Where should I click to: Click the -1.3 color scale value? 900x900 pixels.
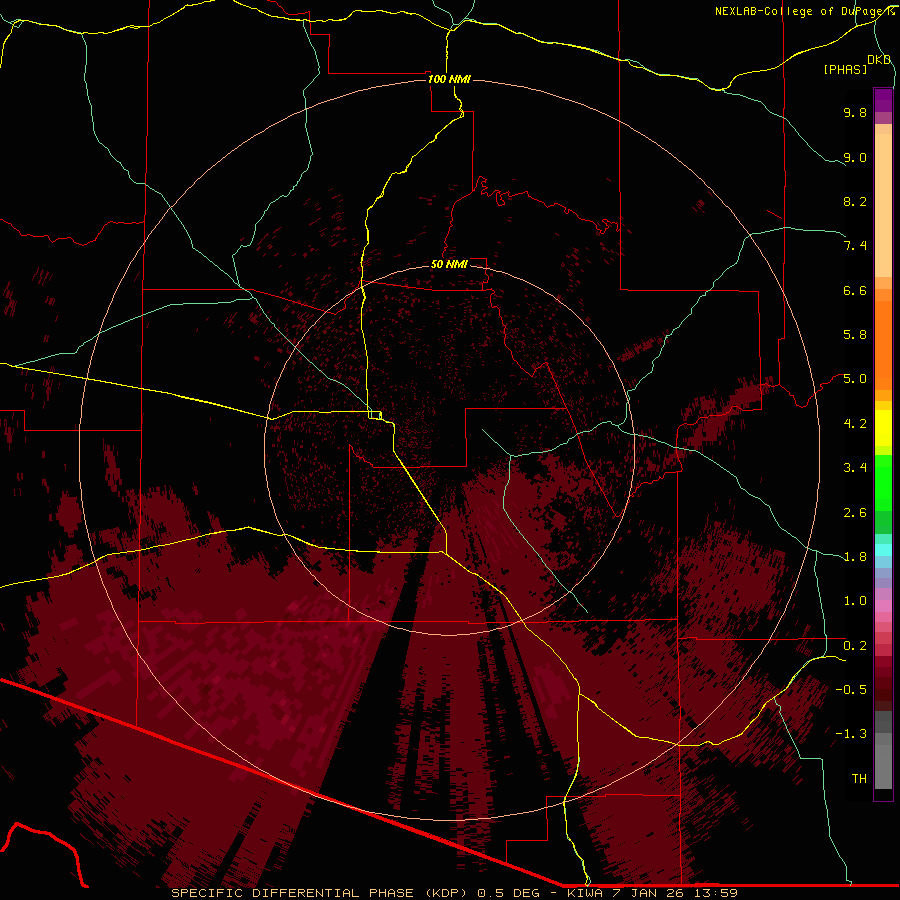click(x=851, y=734)
